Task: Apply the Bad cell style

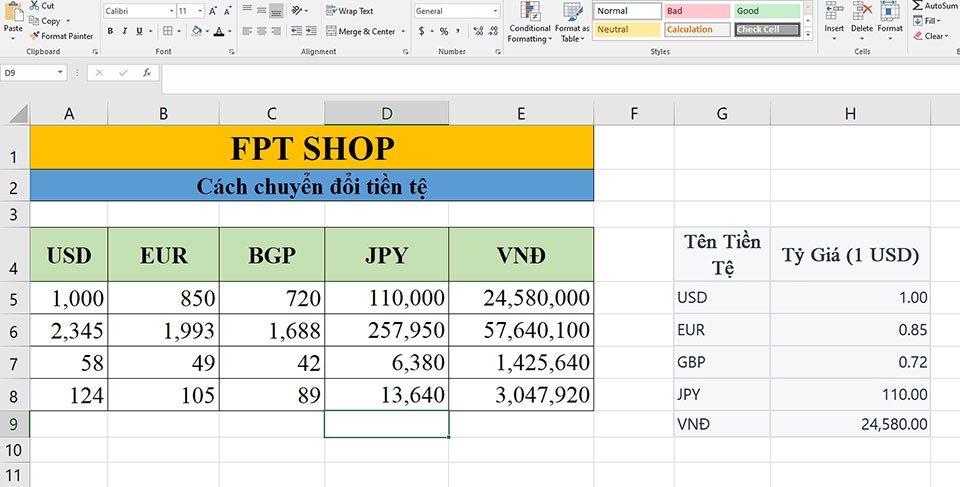Action: [697, 11]
